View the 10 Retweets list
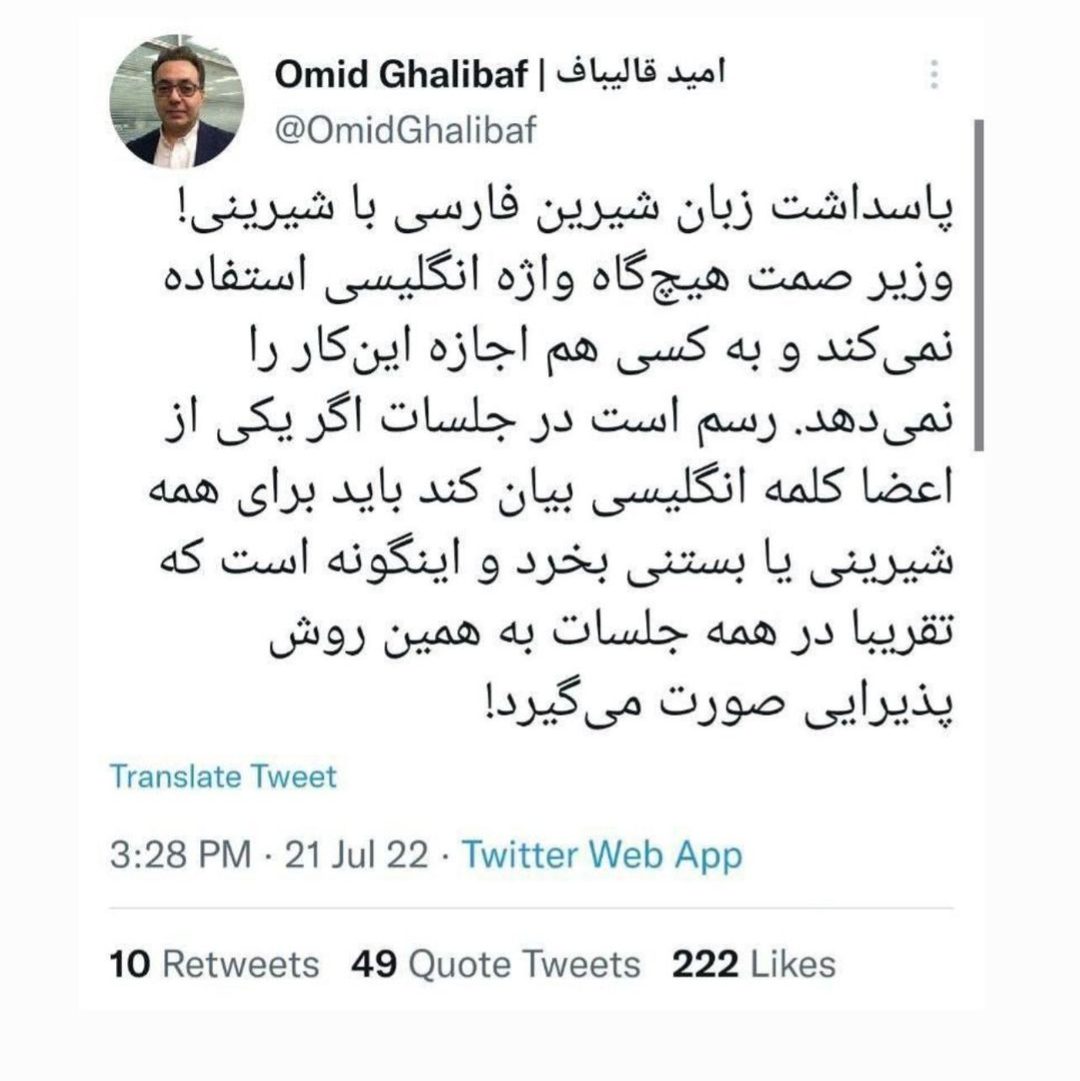This screenshot has width=1080, height=1081. tap(214, 964)
